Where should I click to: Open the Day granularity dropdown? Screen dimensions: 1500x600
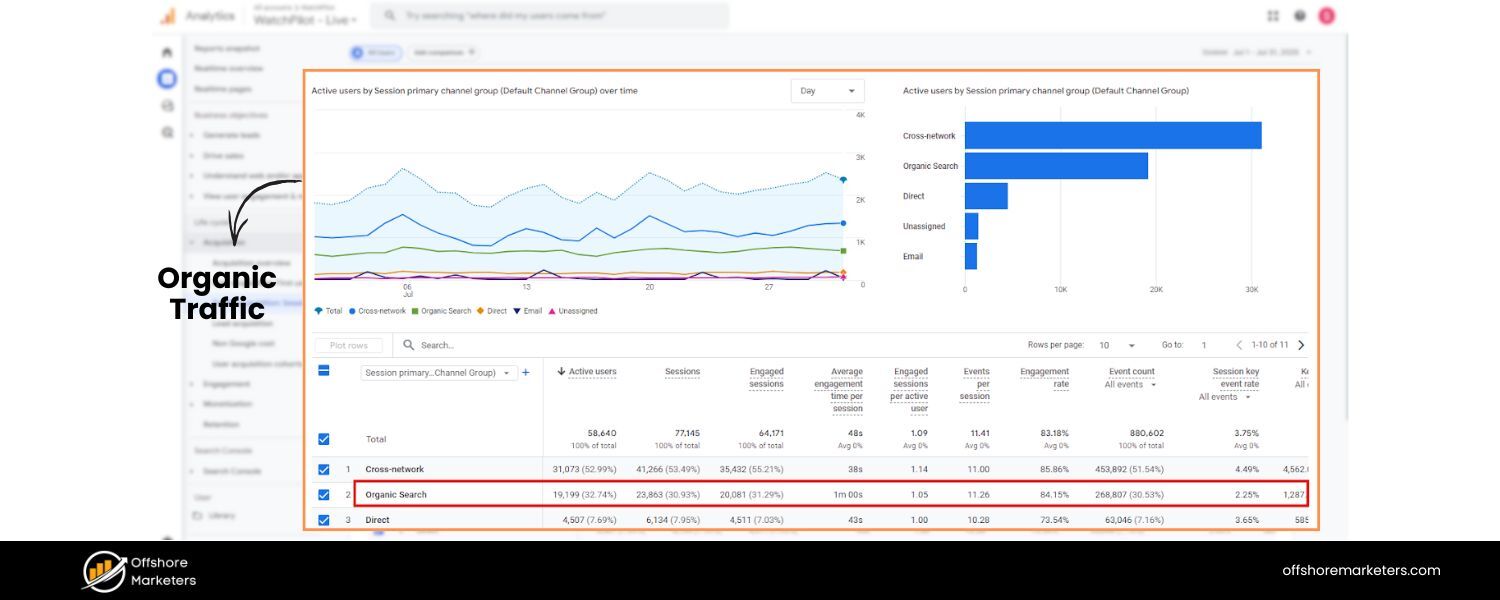[827, 90]
